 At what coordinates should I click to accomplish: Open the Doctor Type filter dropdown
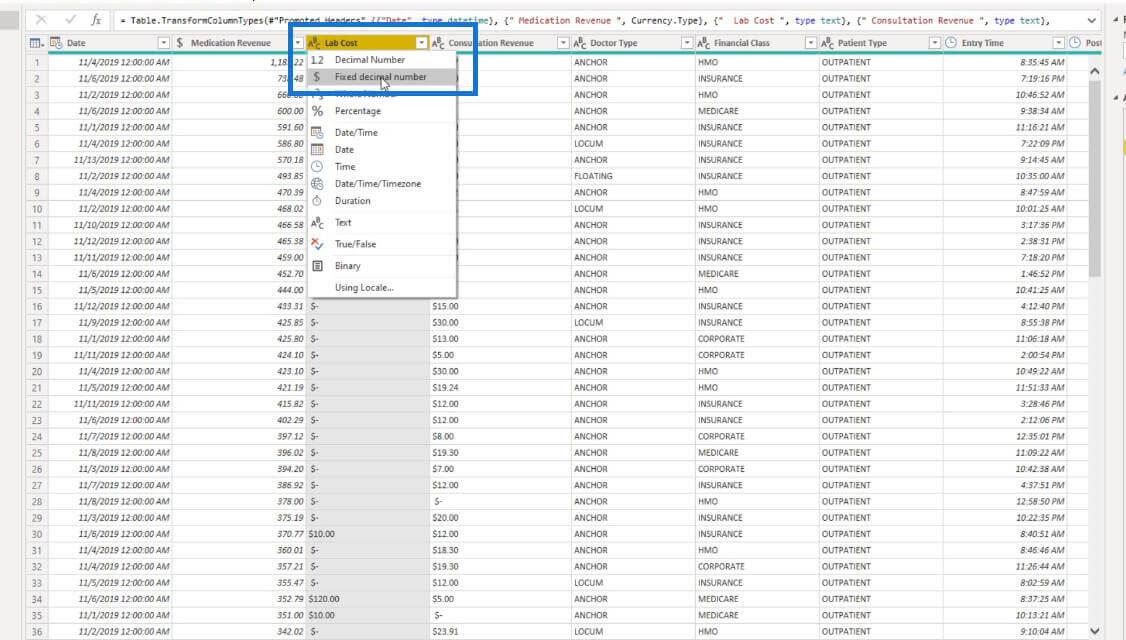pyautogui.click(x=687, y=43)
